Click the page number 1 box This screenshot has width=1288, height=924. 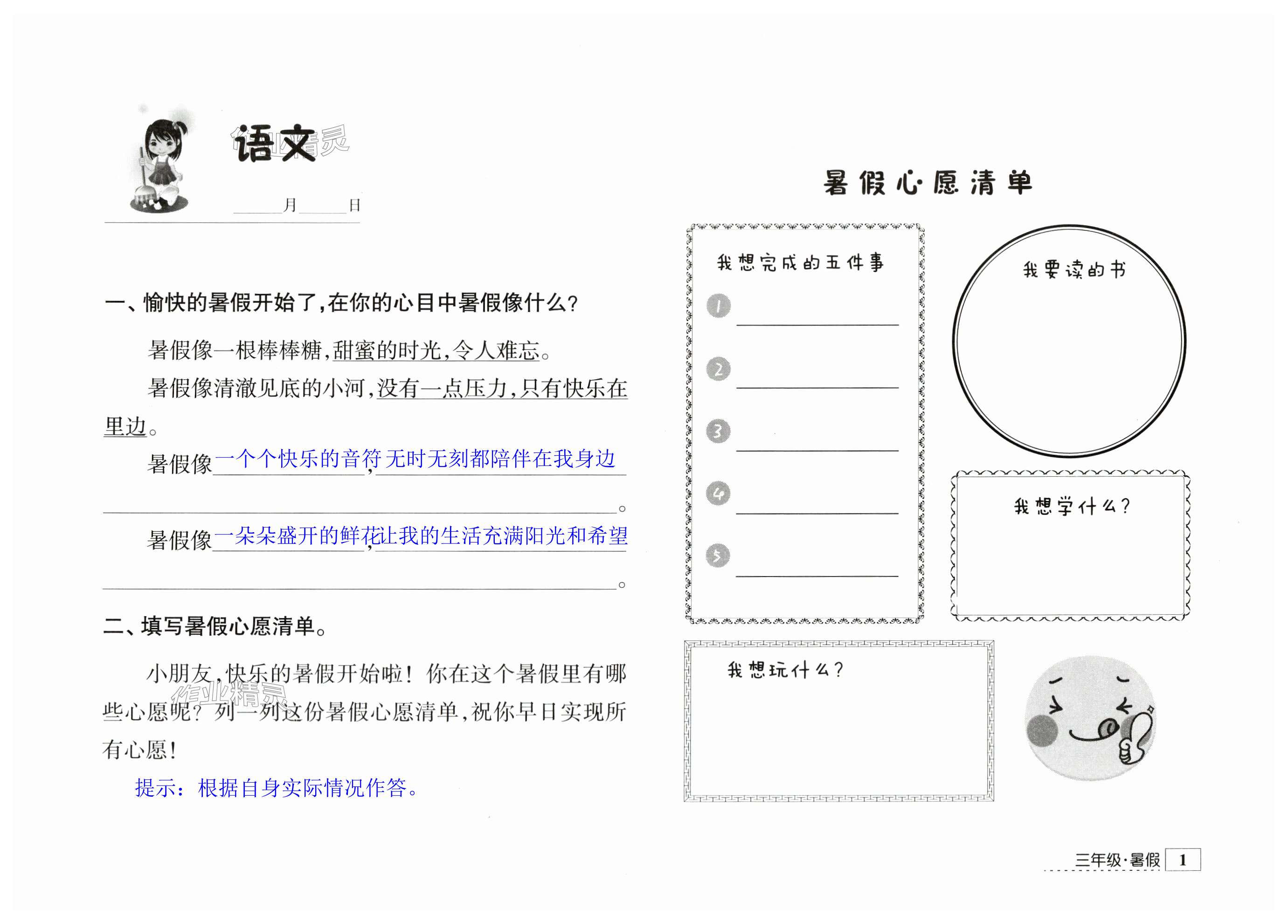[x=1183, y=859]
